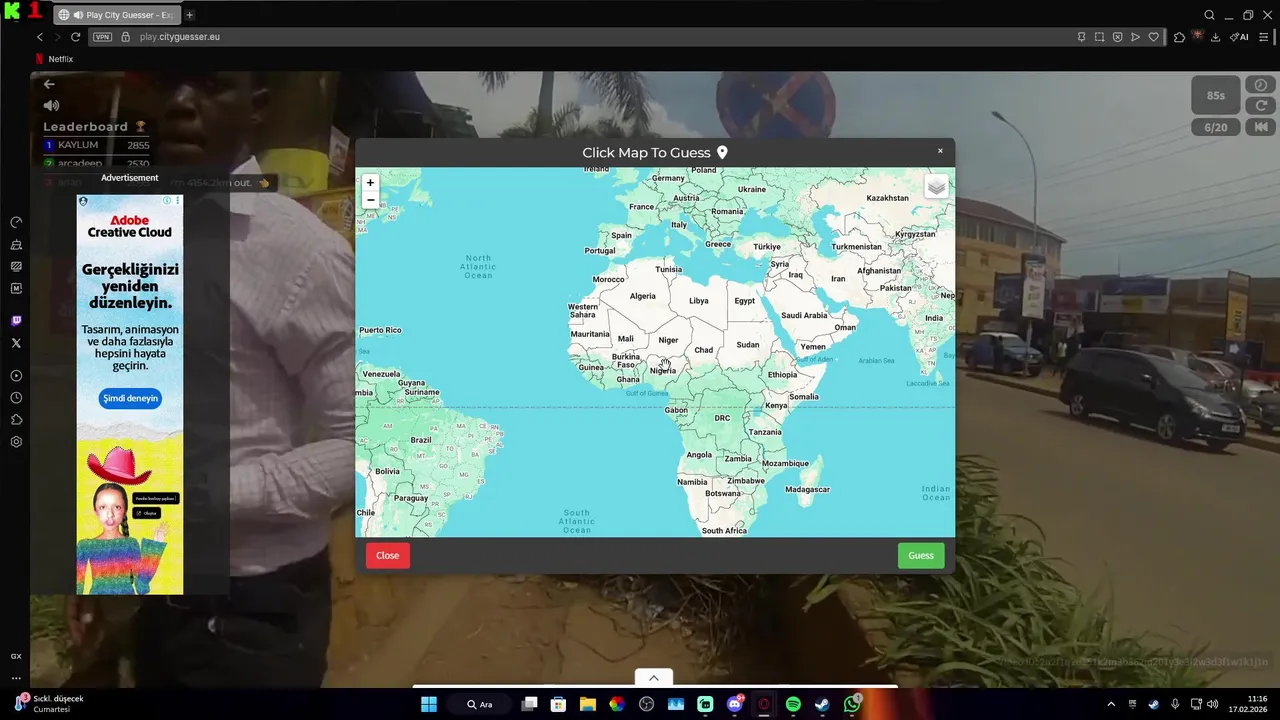This screenshot has width=1280, height=720.
Task: Expand the bottom panel chevron
Action: [x=654, y=678]
